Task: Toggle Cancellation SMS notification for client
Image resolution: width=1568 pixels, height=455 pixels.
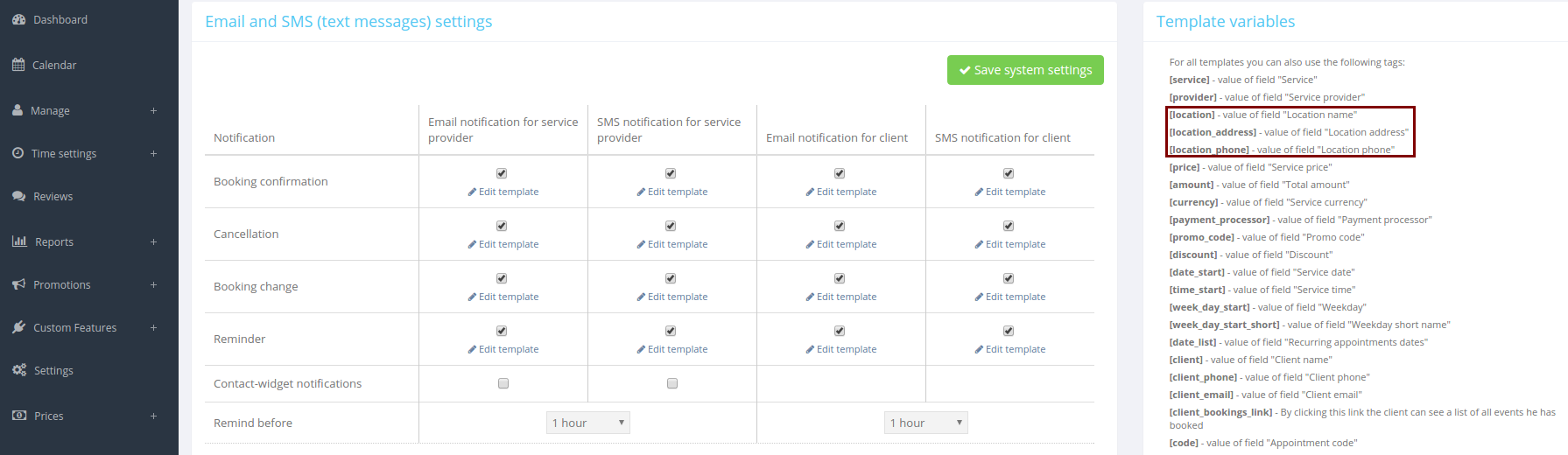Action: pyautogui.click(x=1009, y=226)
